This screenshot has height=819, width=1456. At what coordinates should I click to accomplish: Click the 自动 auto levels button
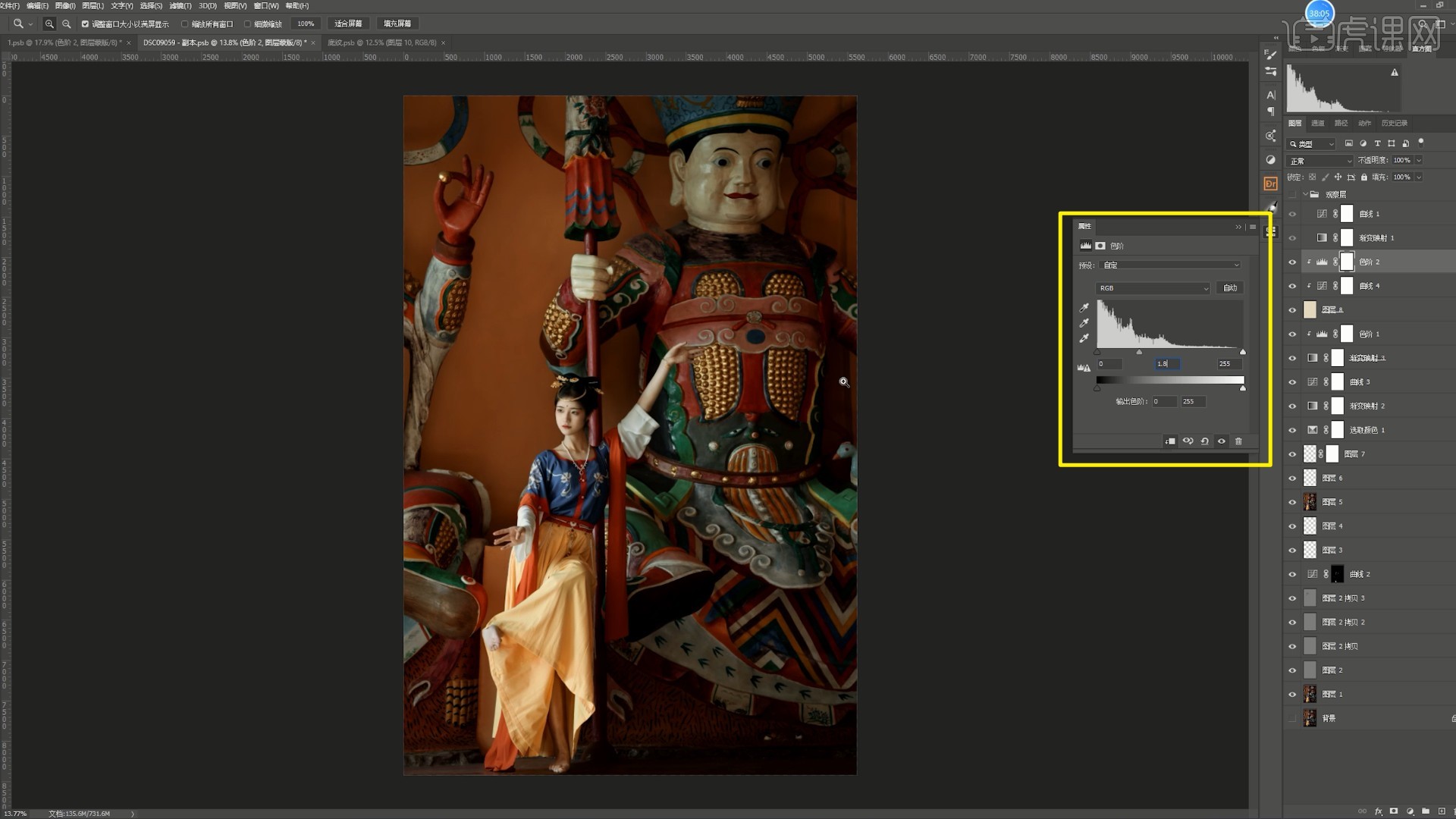(1229, 288)
